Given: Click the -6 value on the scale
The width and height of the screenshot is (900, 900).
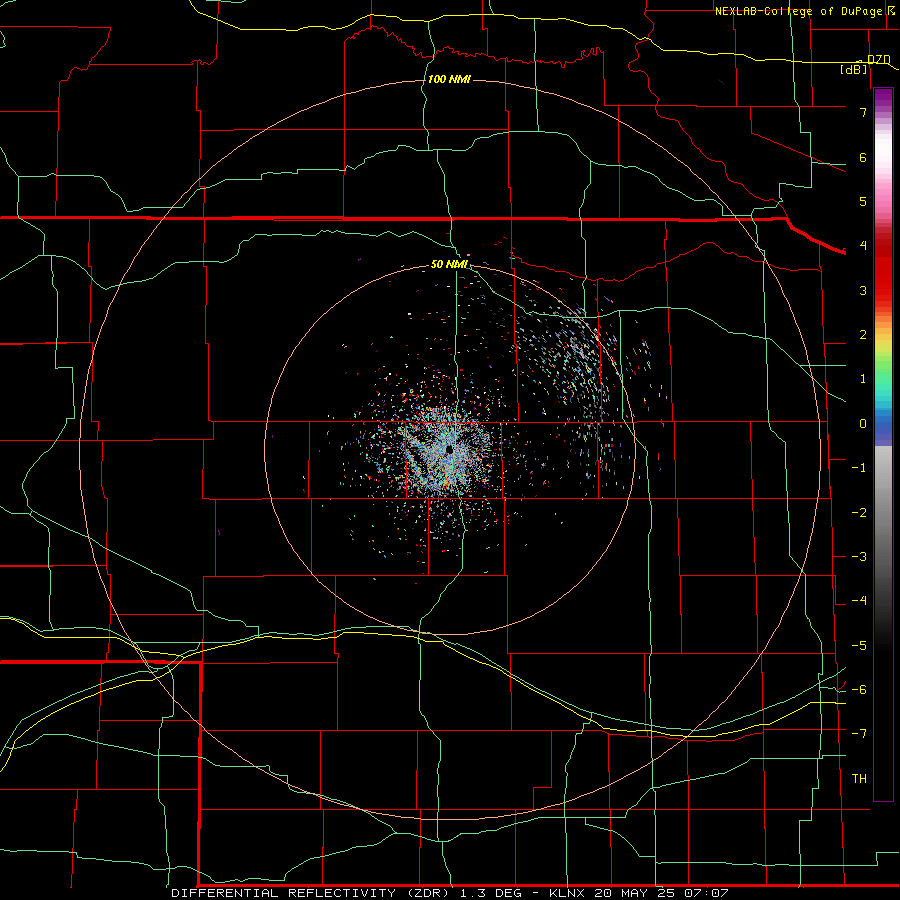Looking at the screenshot, I should point(859,690).
